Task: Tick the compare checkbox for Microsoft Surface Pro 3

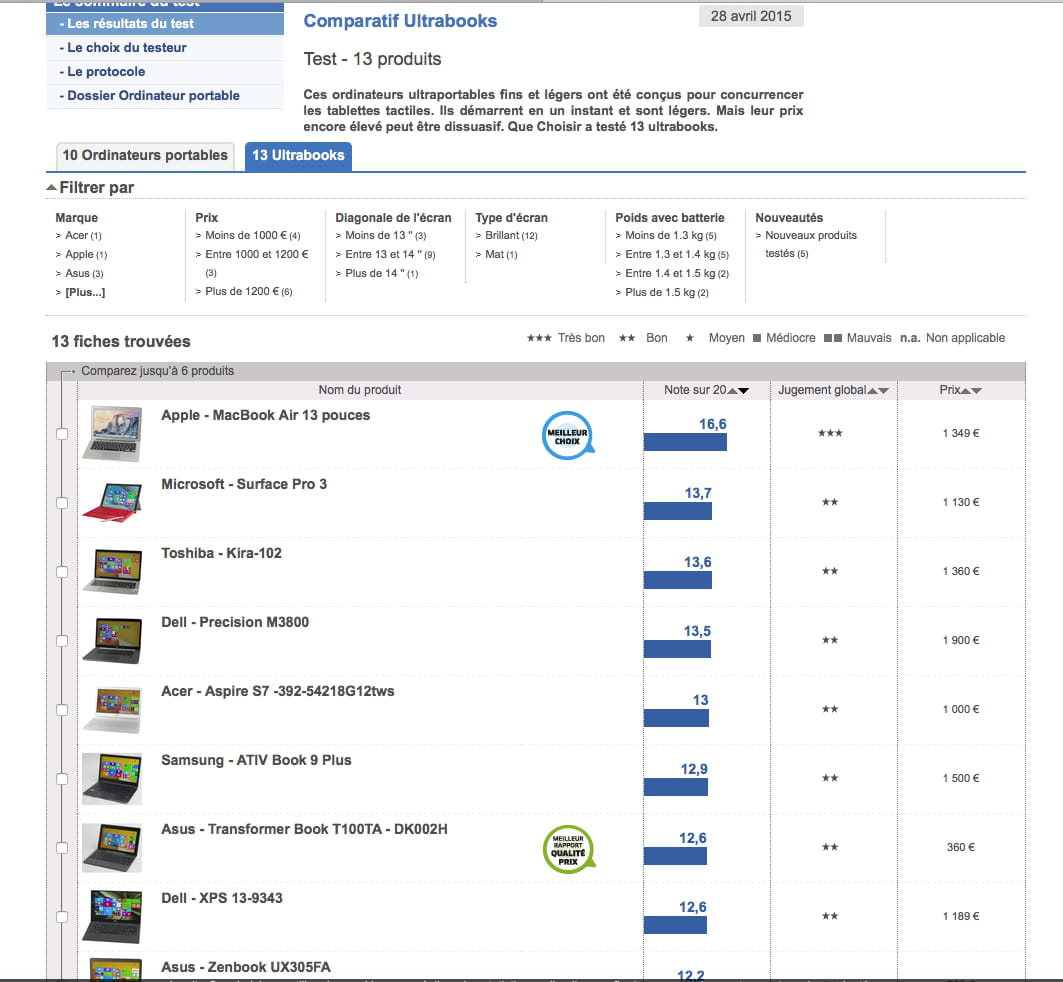Action: pos(62,503)
